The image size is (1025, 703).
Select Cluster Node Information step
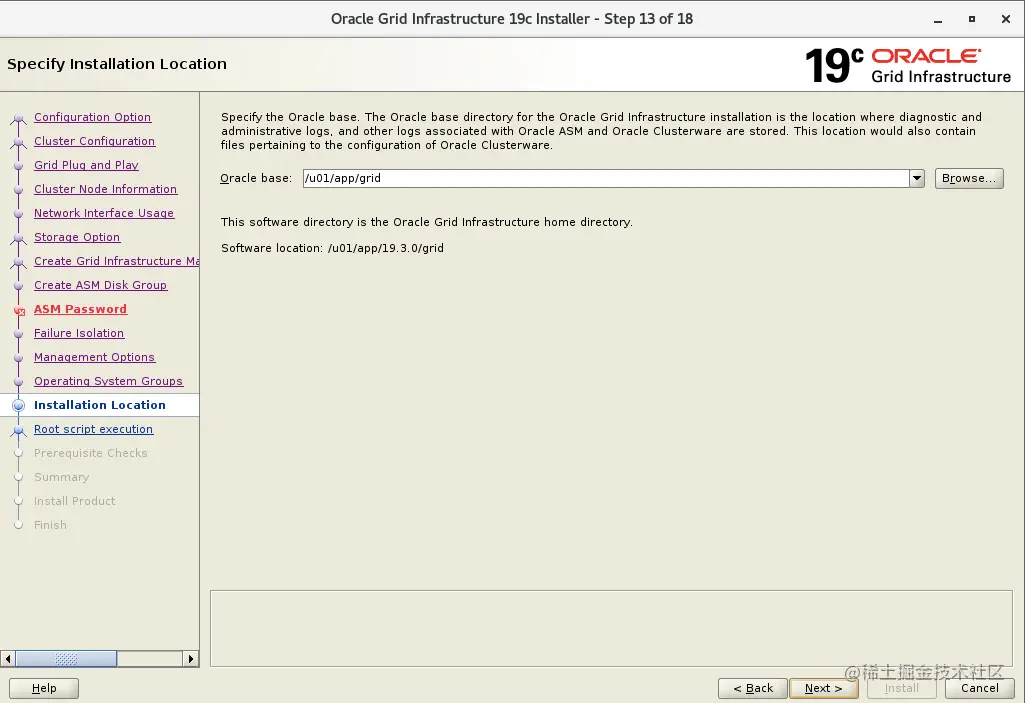coord(105,189)
